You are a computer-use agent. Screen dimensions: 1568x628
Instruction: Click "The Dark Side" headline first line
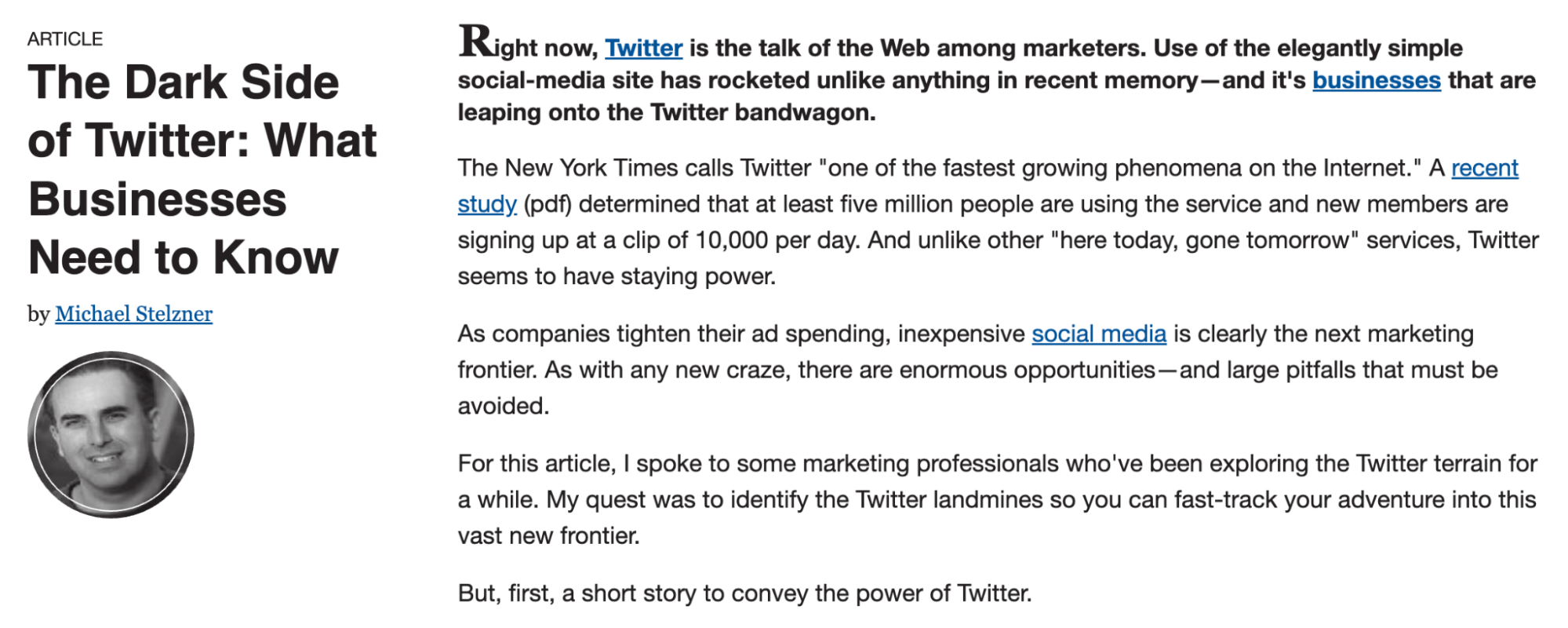[184, 82]
